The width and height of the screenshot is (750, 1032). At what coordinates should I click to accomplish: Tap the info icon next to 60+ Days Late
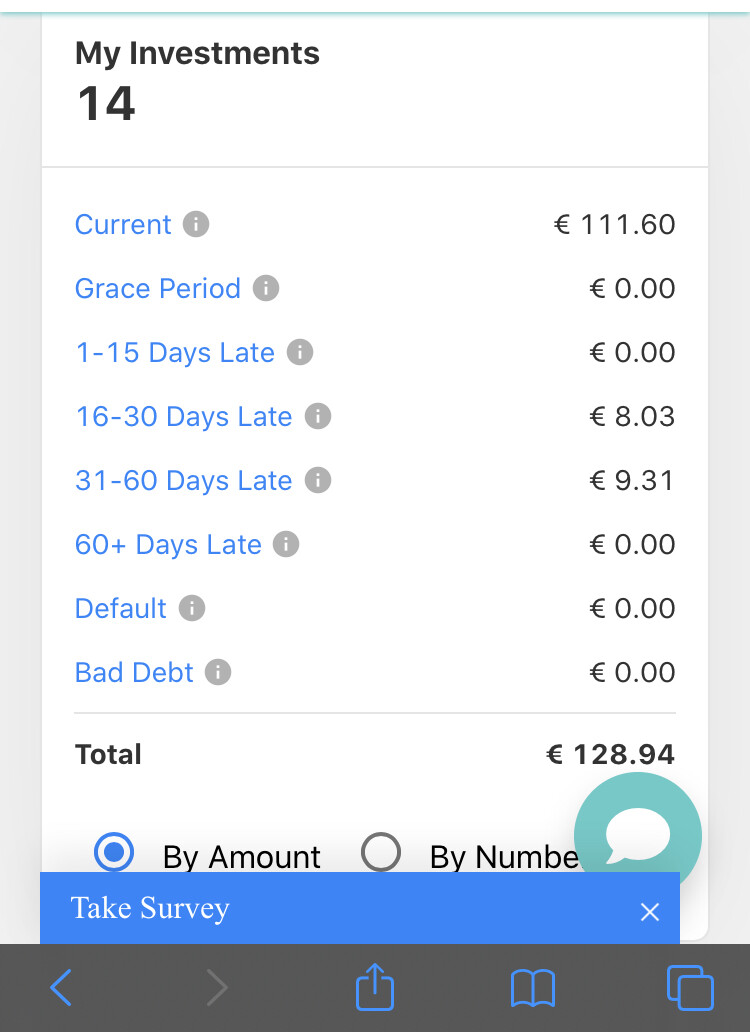286,544
